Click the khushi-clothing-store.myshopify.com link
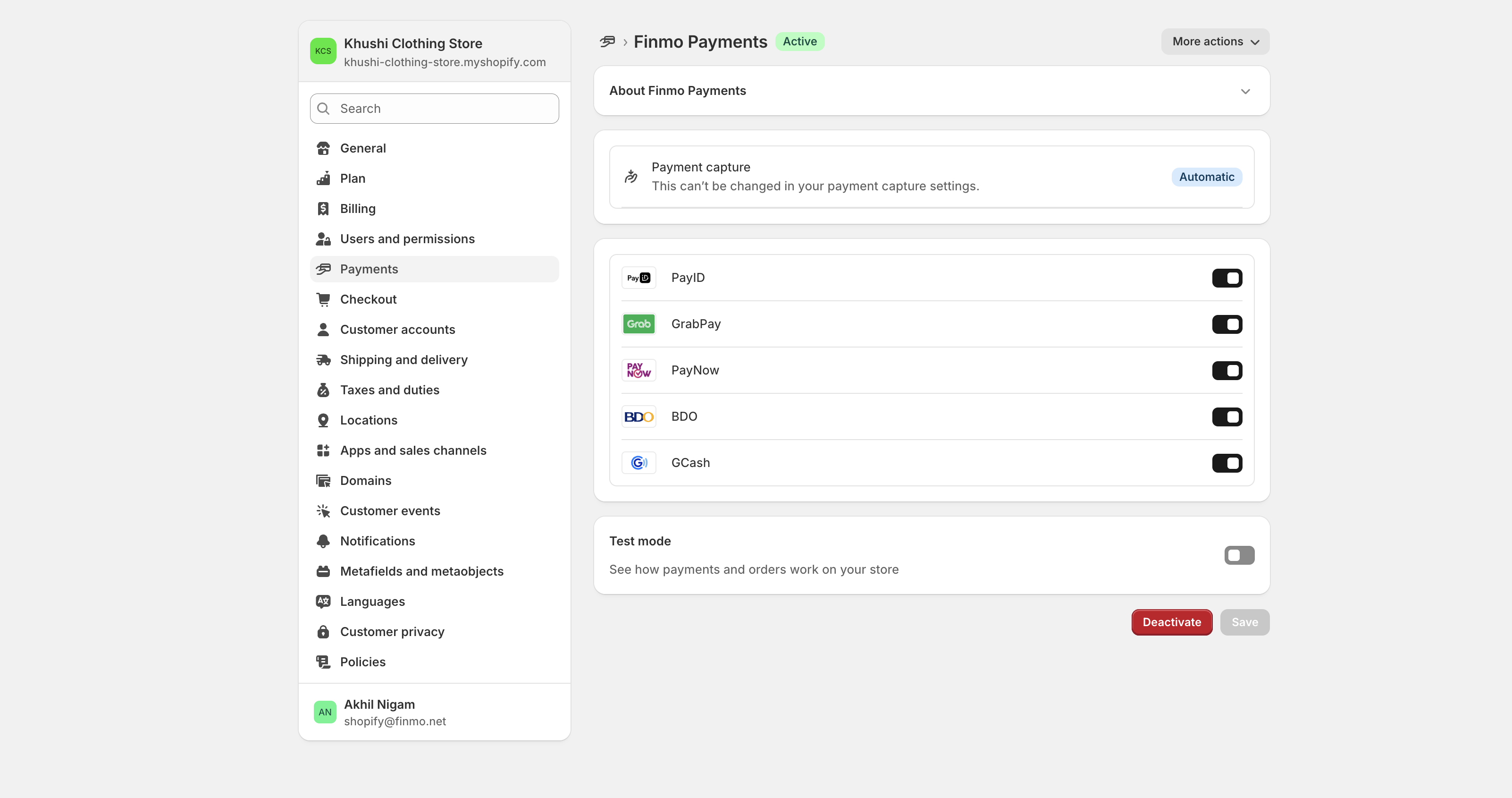The width and height of the screenshot is (1512, 798). tap(445, 62)
